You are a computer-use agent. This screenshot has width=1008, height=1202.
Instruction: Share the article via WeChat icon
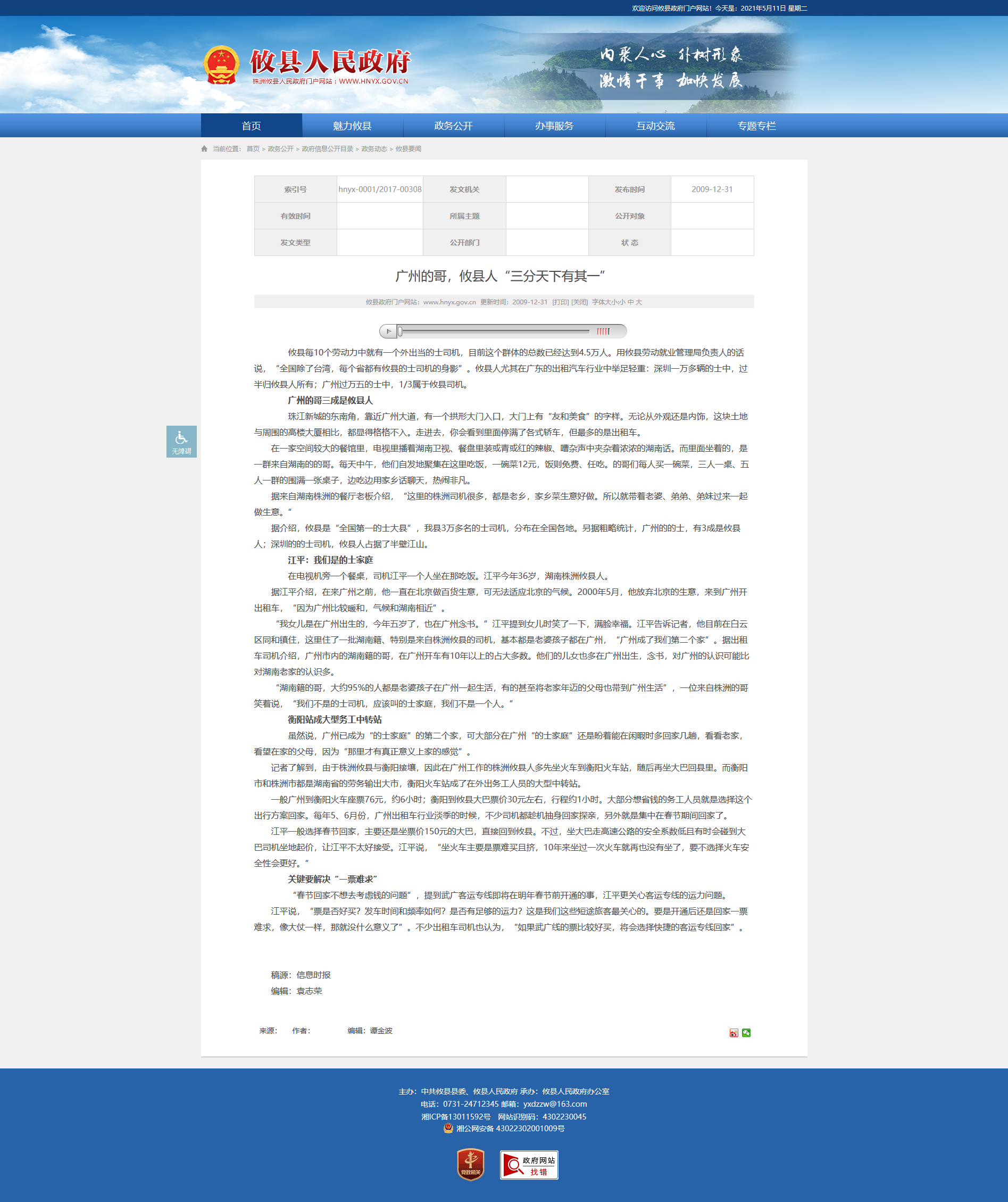point(746,1033)
